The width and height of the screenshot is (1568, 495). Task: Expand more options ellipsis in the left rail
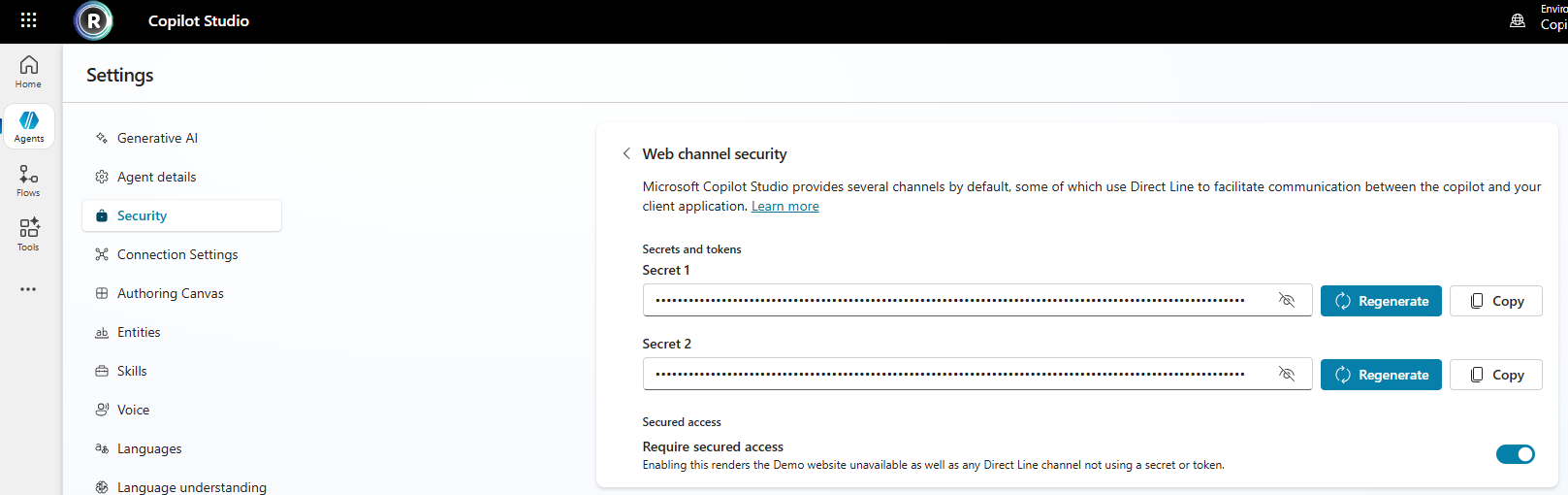(28, 289)
